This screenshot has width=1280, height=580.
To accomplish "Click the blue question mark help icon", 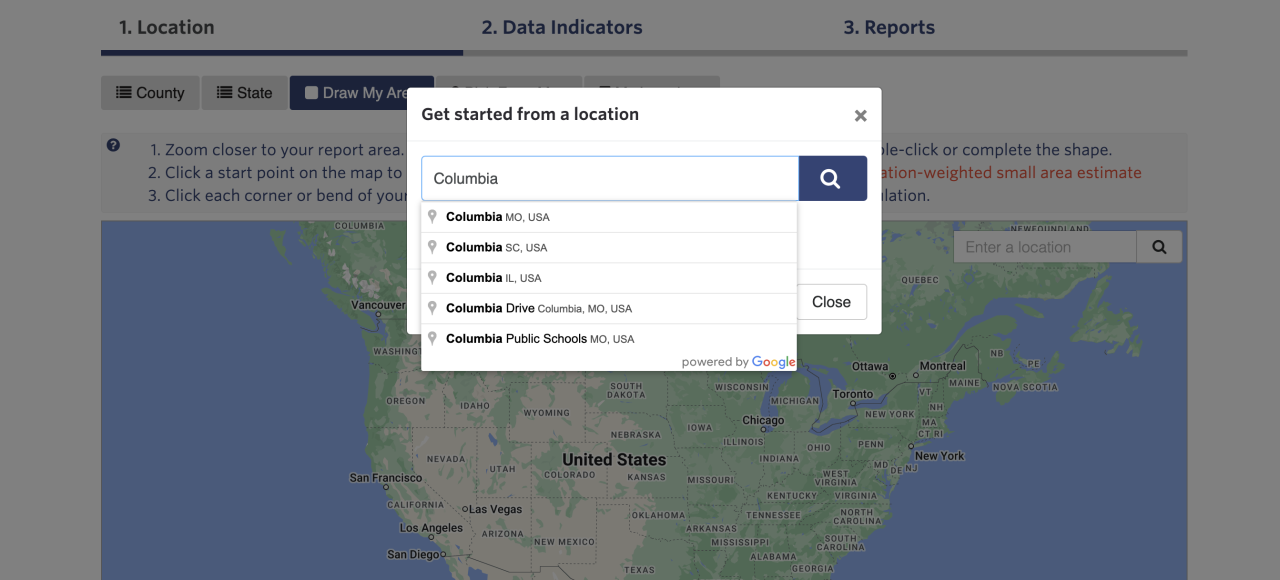I will (x=113, y=146).
